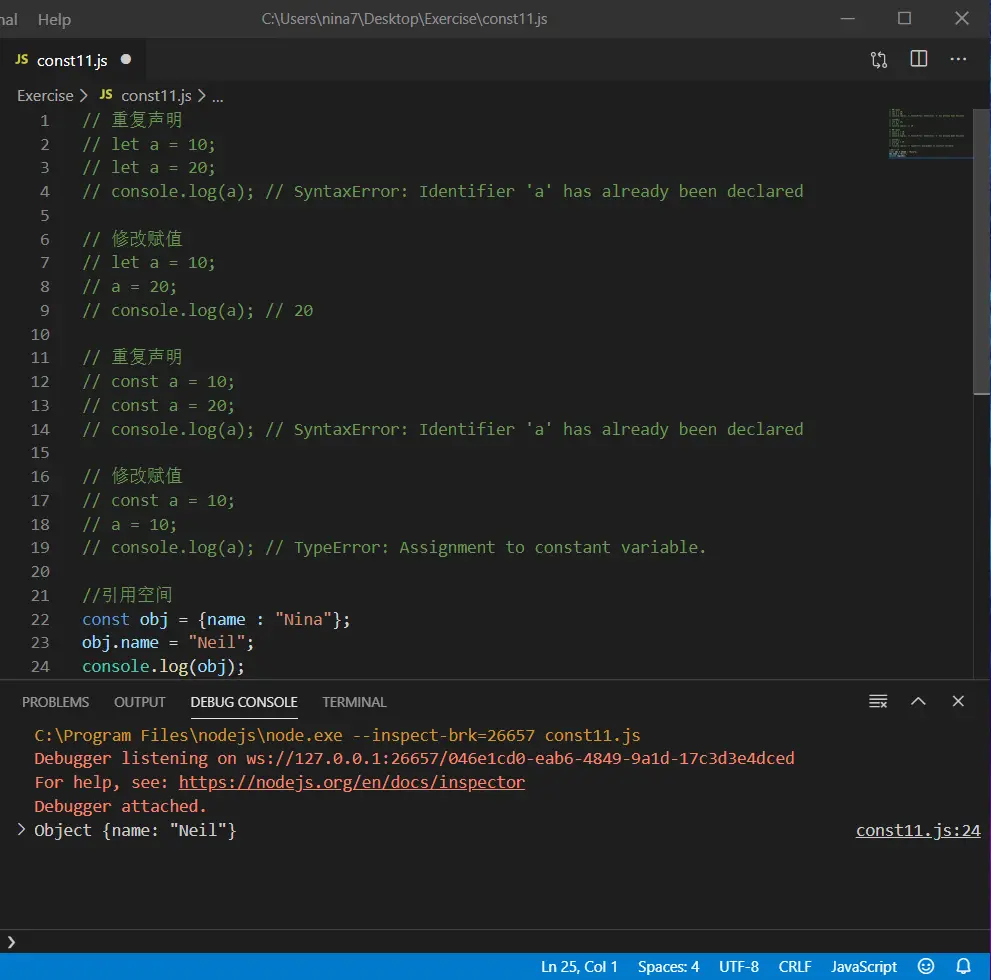Change the UTF-8 file encoding
The image size is (991, 980).
click(739, 966)
